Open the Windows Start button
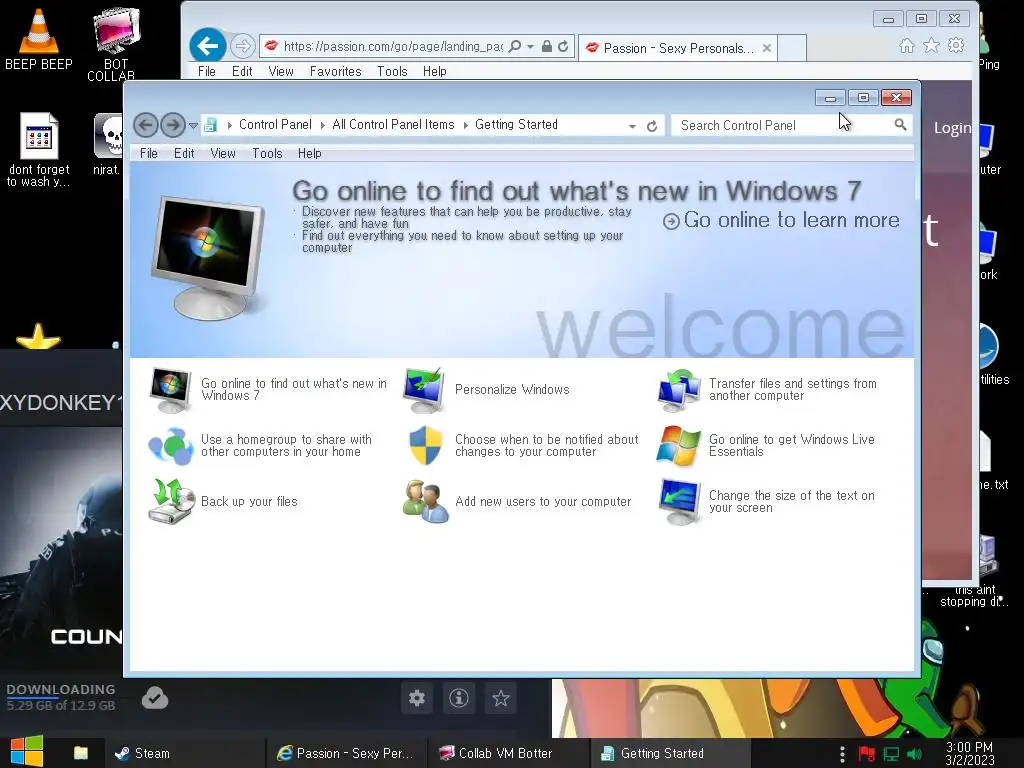Viewport: 1024px width, 768px height. point(26,752)
